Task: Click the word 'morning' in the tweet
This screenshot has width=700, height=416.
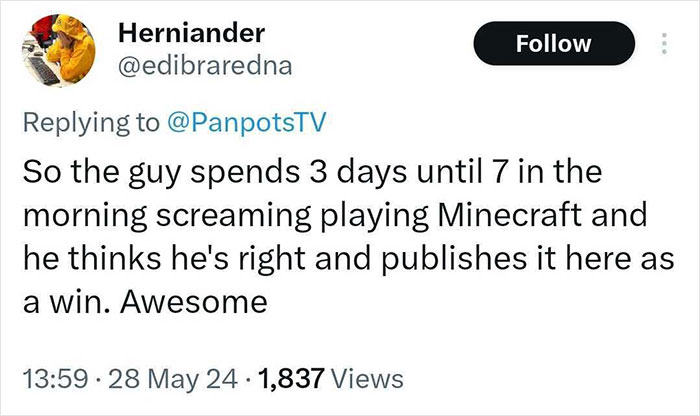Action: click(x=85, y=216)
